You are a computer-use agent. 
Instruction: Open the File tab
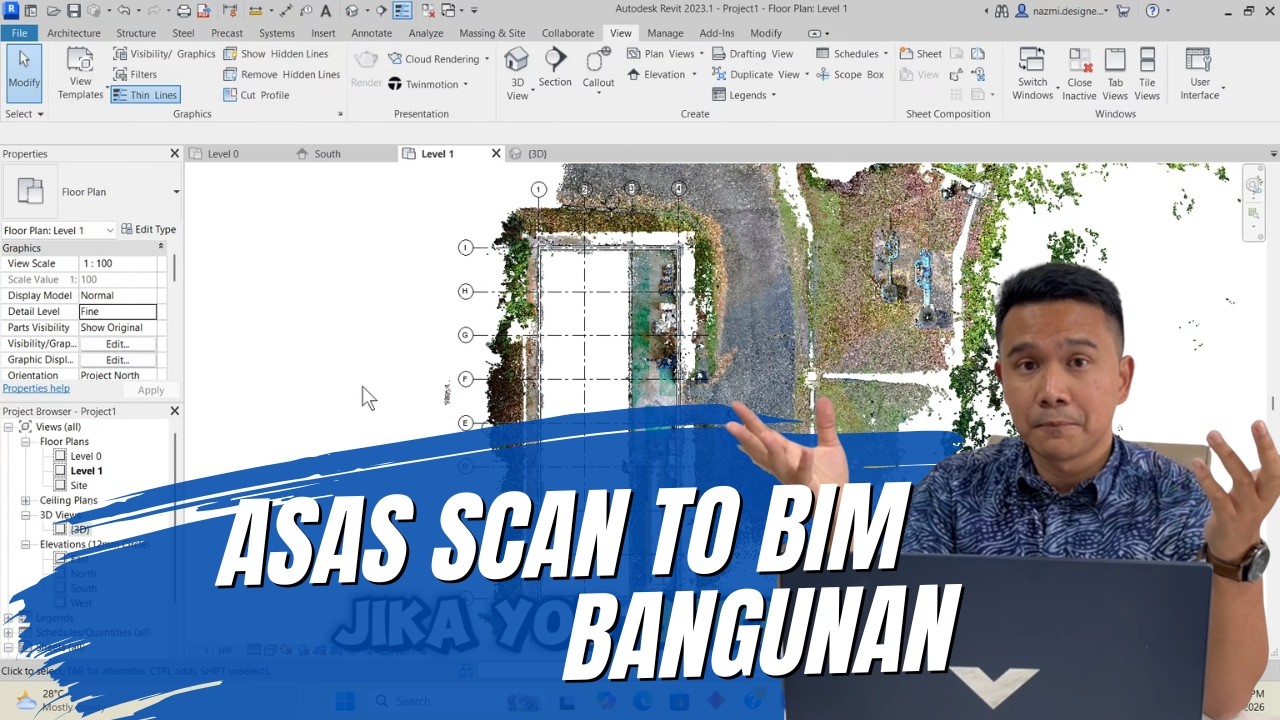coord(19,33)
